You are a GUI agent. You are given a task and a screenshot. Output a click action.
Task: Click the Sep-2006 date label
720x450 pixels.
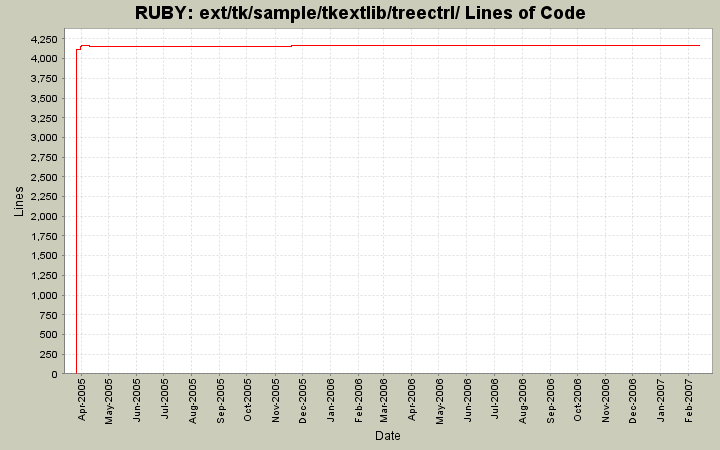click(550, 401)
